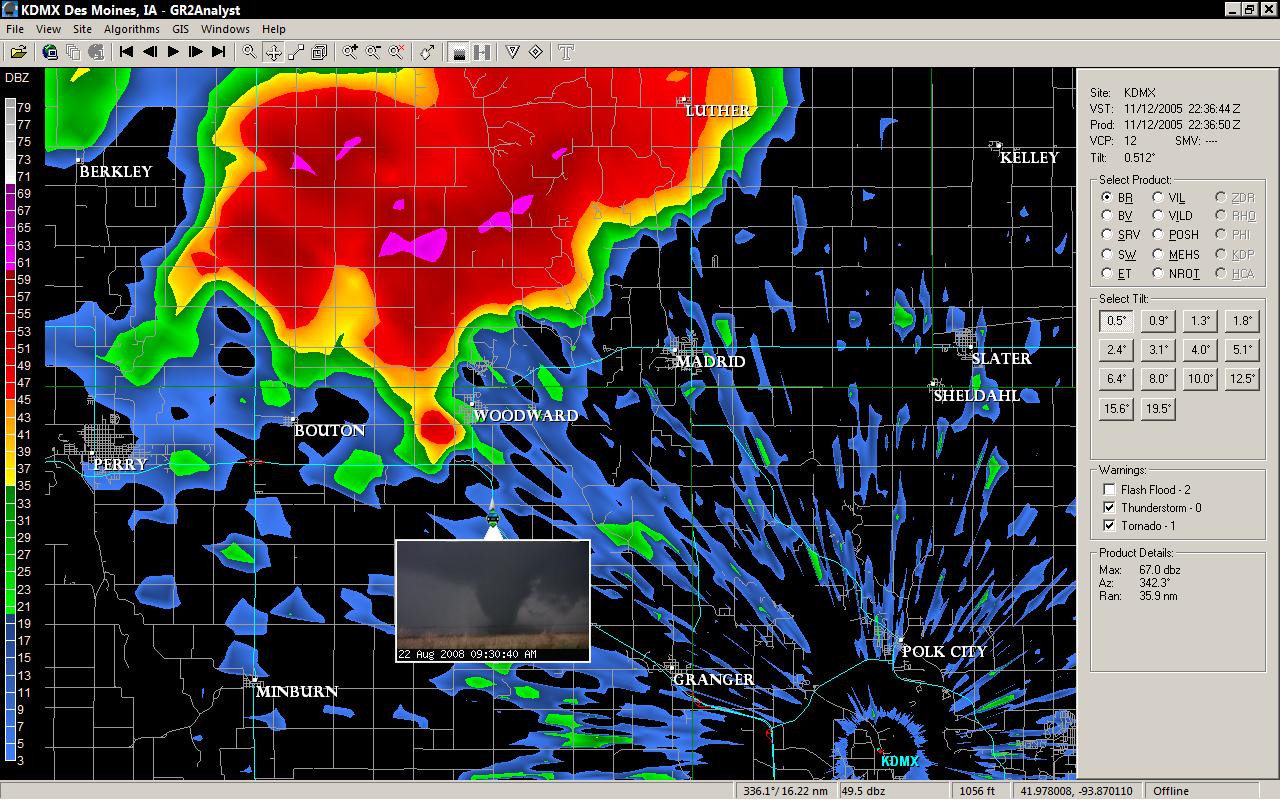The width and height of the screenshot is (1280, 800).
Task: Switch to the 1.3° tilt
Action: tap(1200, 321)
